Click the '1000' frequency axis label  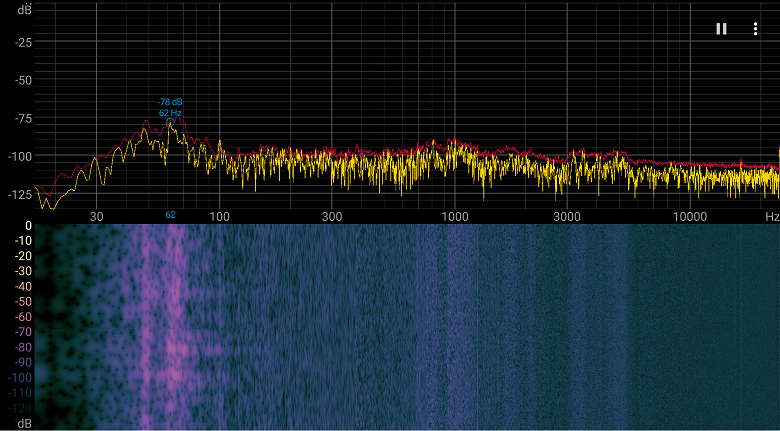pos(455,216)
